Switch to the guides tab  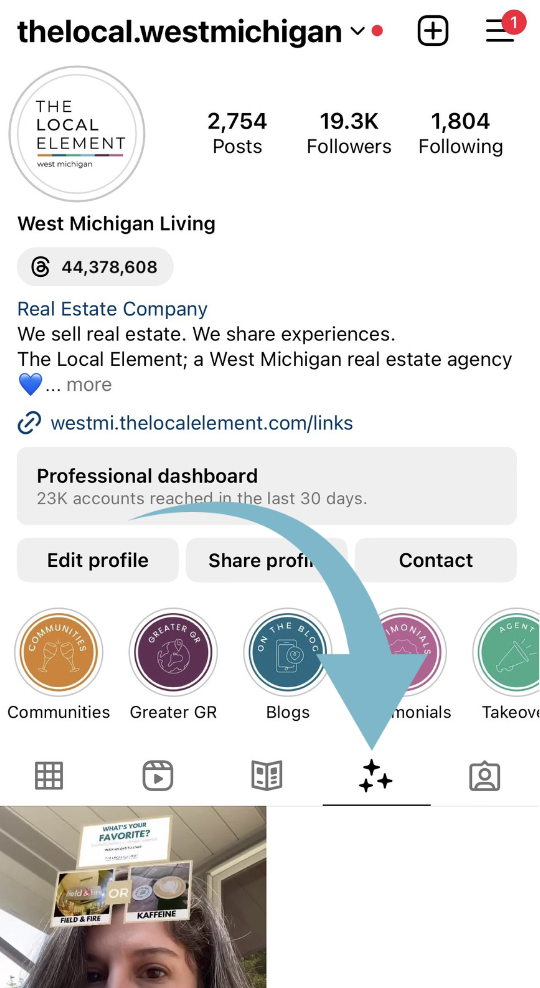[x=267, y=776]
